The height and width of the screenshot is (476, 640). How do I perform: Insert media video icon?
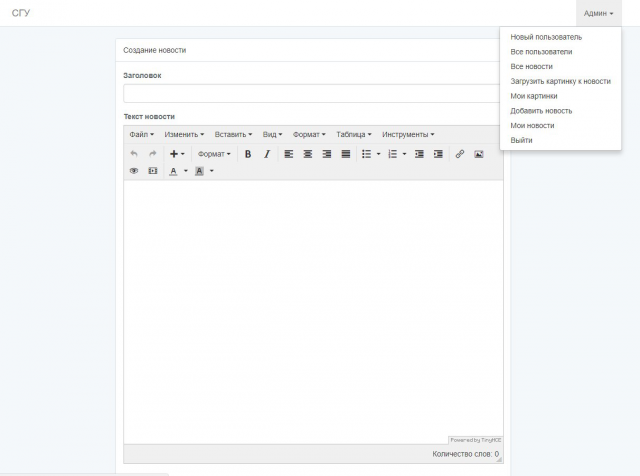tap(153, 171)
